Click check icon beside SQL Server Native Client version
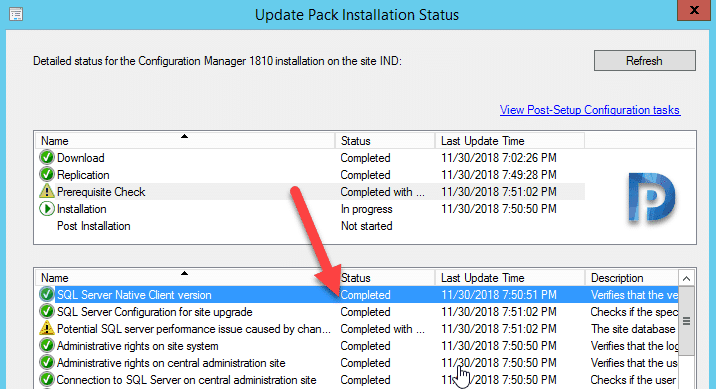The image size is (716, 389). click(x=47, y=294)
